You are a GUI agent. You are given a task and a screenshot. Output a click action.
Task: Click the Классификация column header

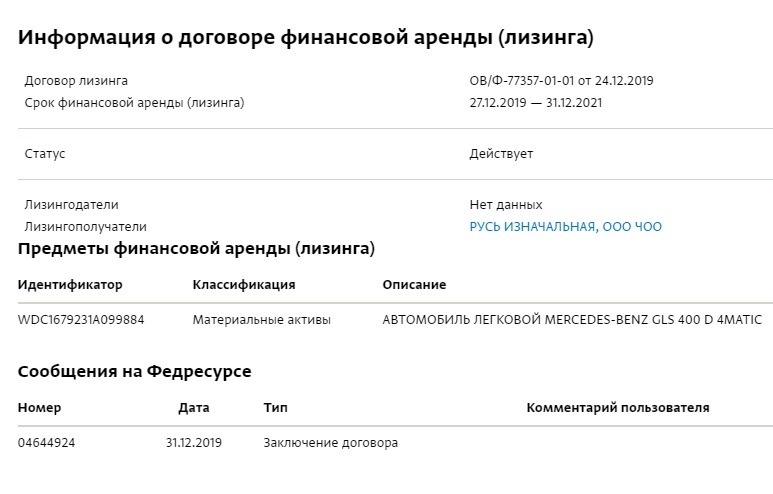click(244, 285)
